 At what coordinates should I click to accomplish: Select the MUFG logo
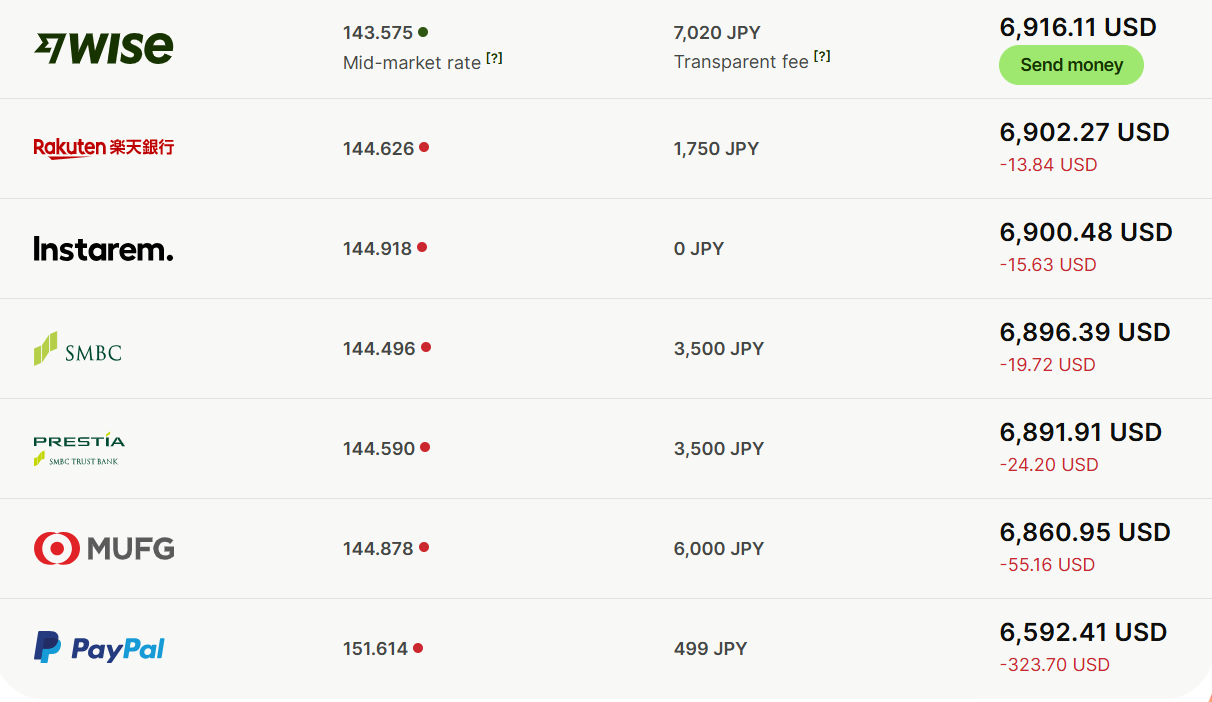point(104,548)
